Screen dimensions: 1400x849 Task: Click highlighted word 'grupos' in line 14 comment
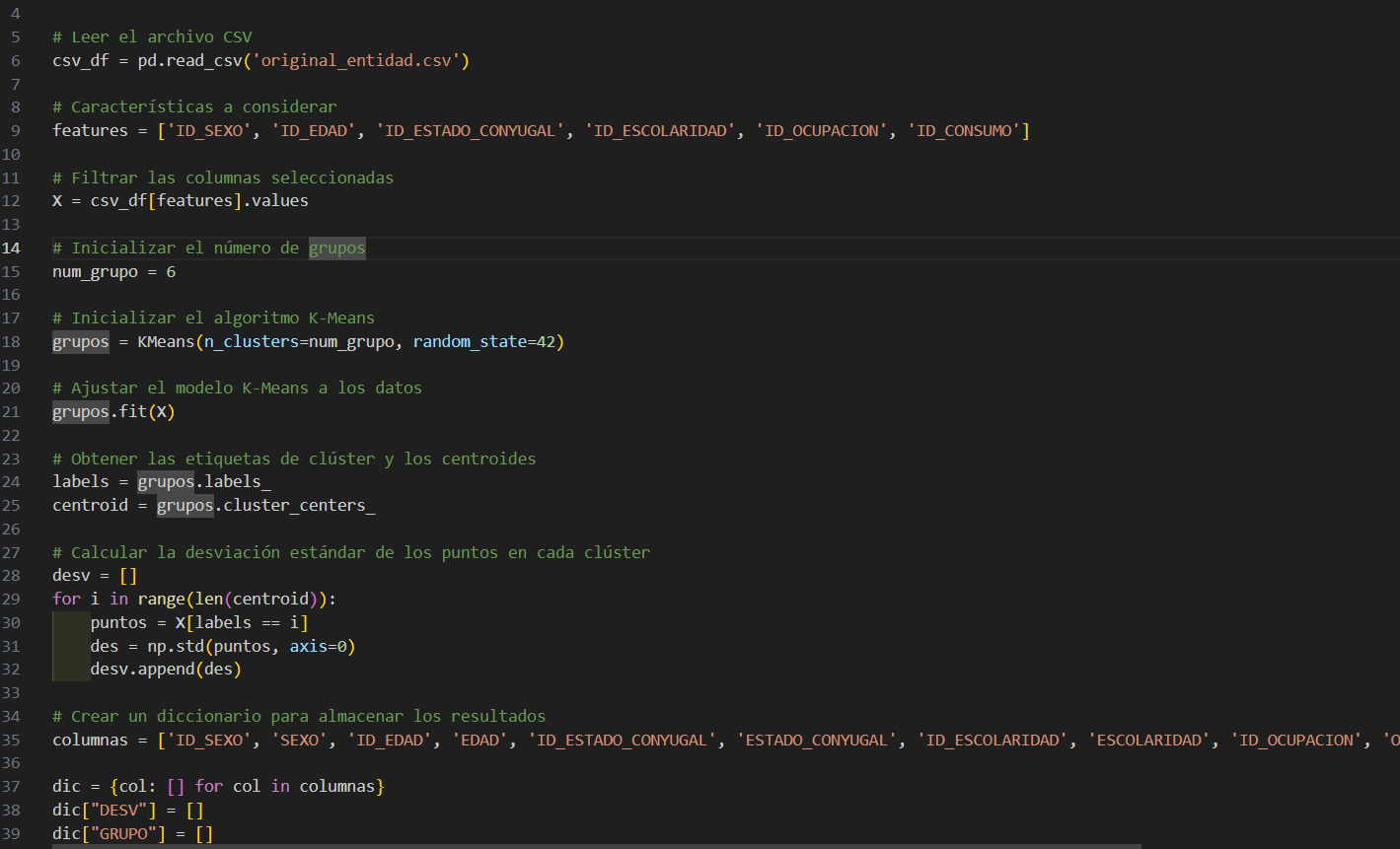336,248
